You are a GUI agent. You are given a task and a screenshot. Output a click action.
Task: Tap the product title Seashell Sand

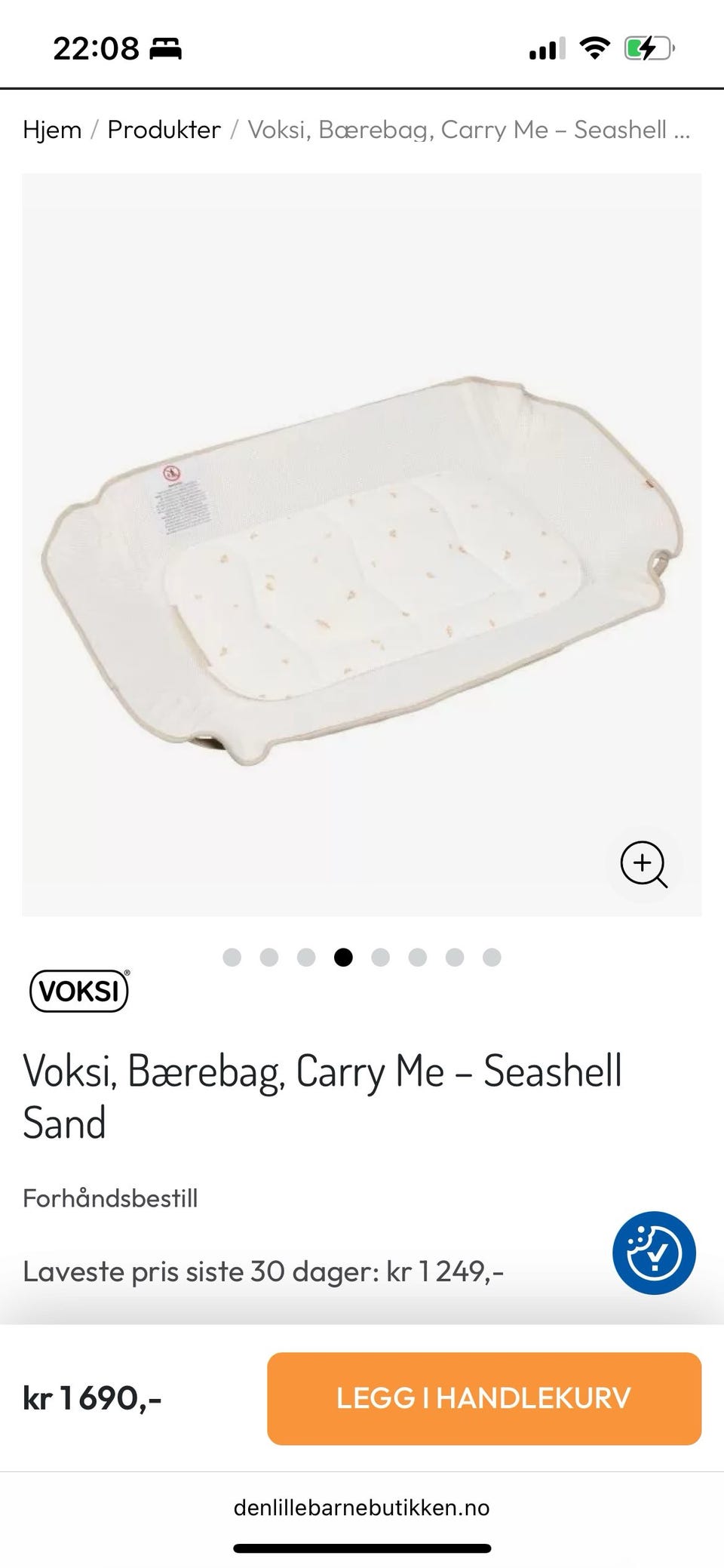coord(323,1096)
